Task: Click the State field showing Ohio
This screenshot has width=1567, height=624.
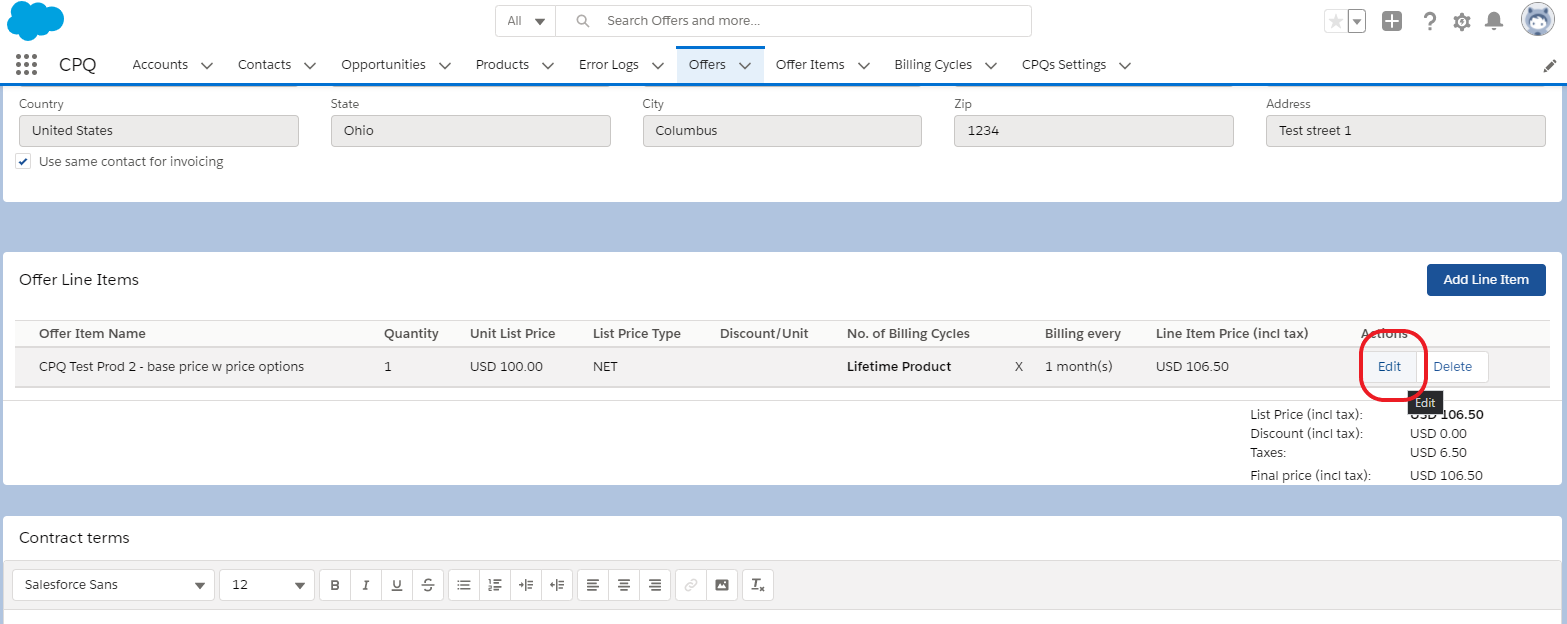Action: pos(471,131)
